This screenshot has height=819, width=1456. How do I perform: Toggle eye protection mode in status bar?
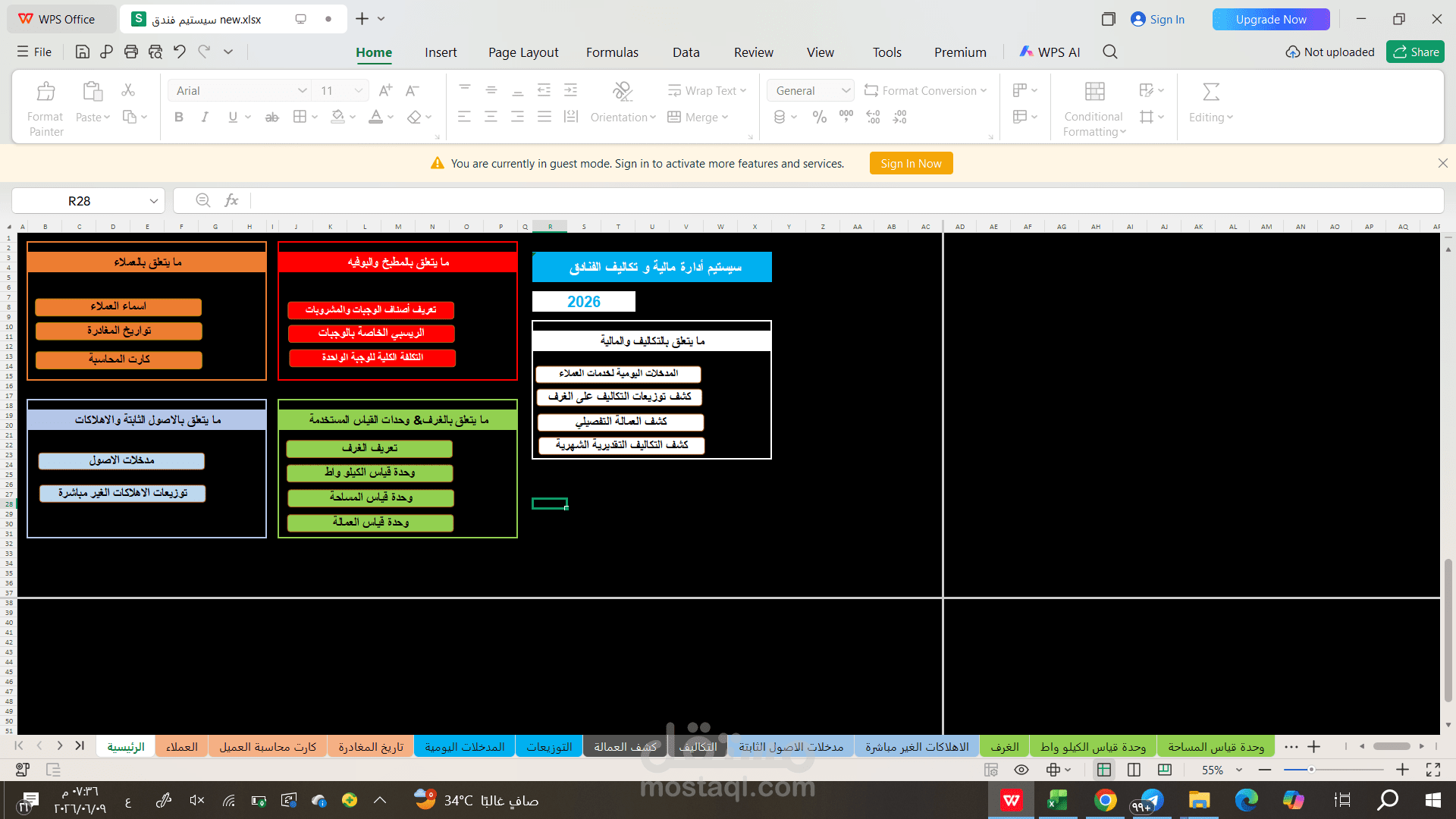pos(1021,770)
